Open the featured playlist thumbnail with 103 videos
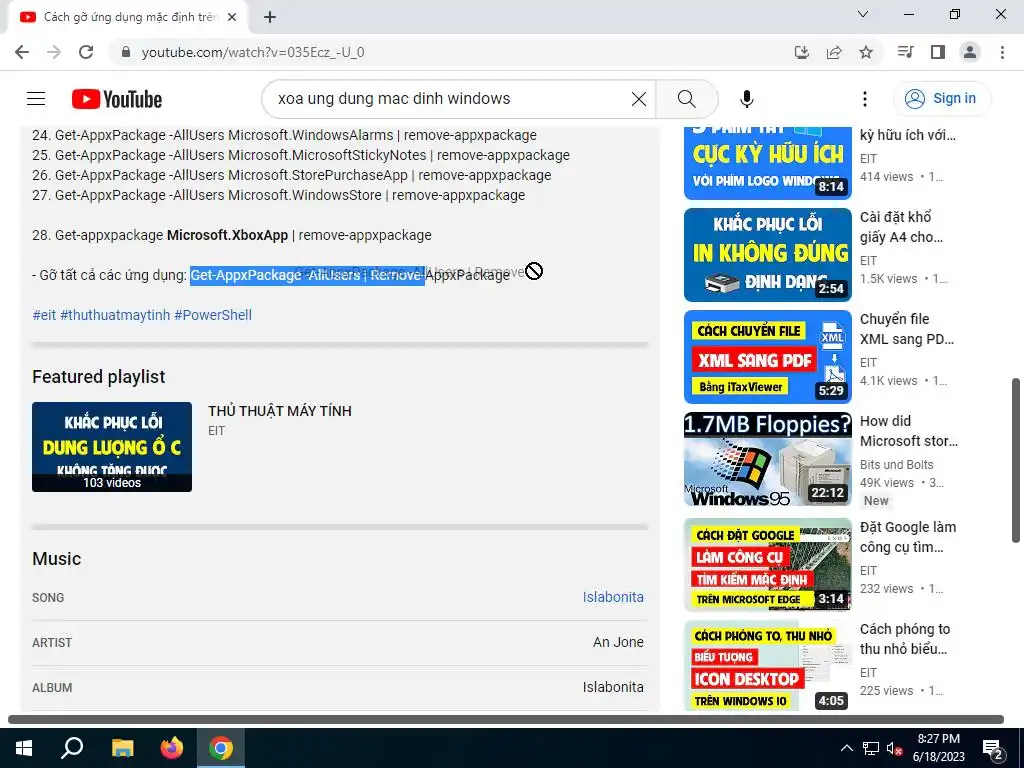 point(112,447)
